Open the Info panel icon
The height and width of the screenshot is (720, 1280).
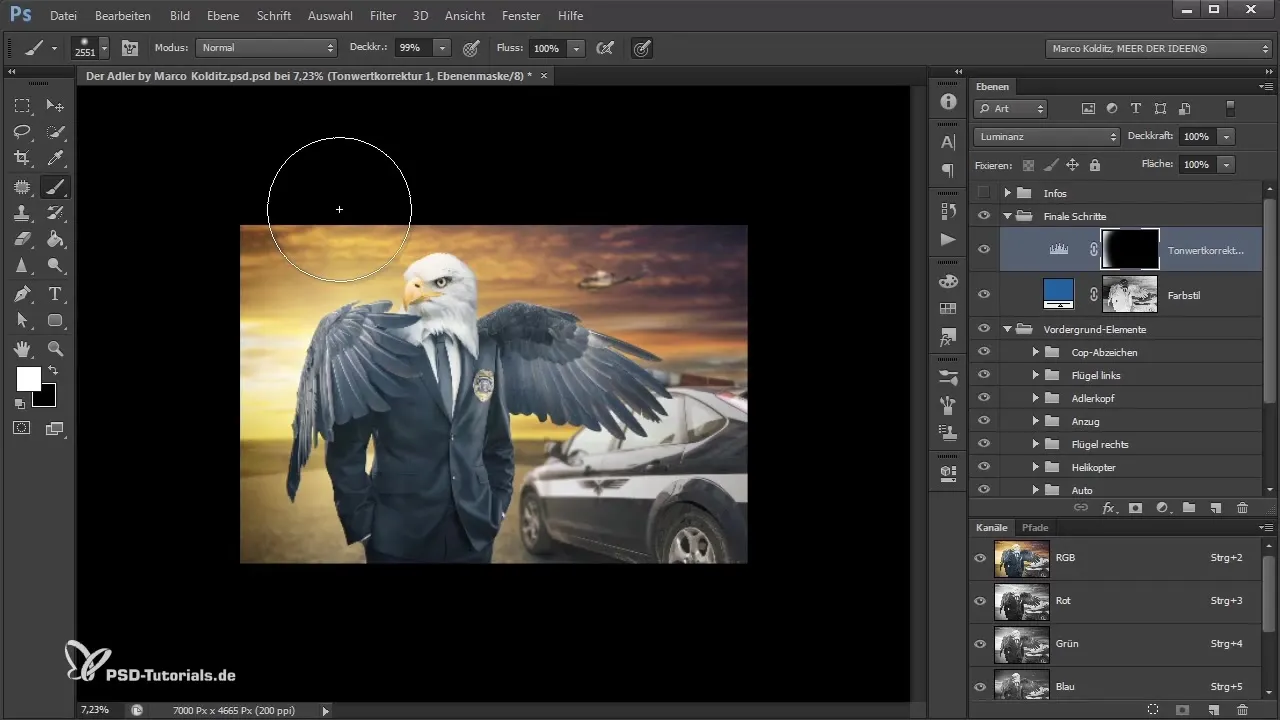pos(948,103)
